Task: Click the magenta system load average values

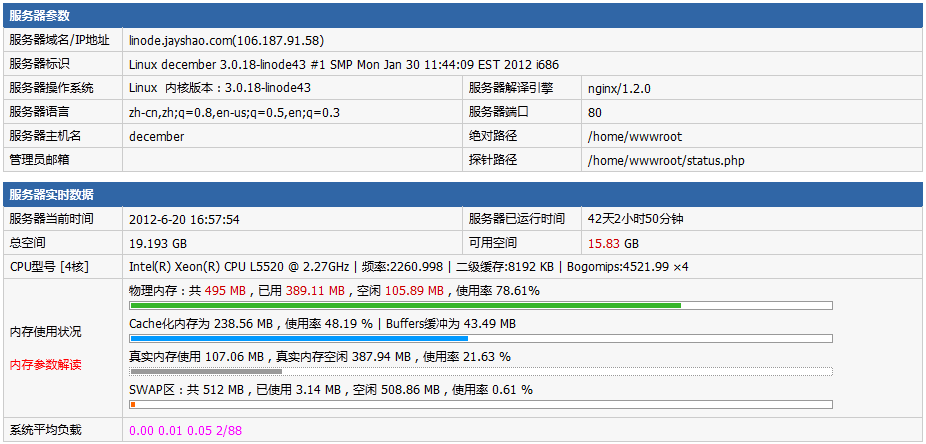Action: (x=185, y=431)
